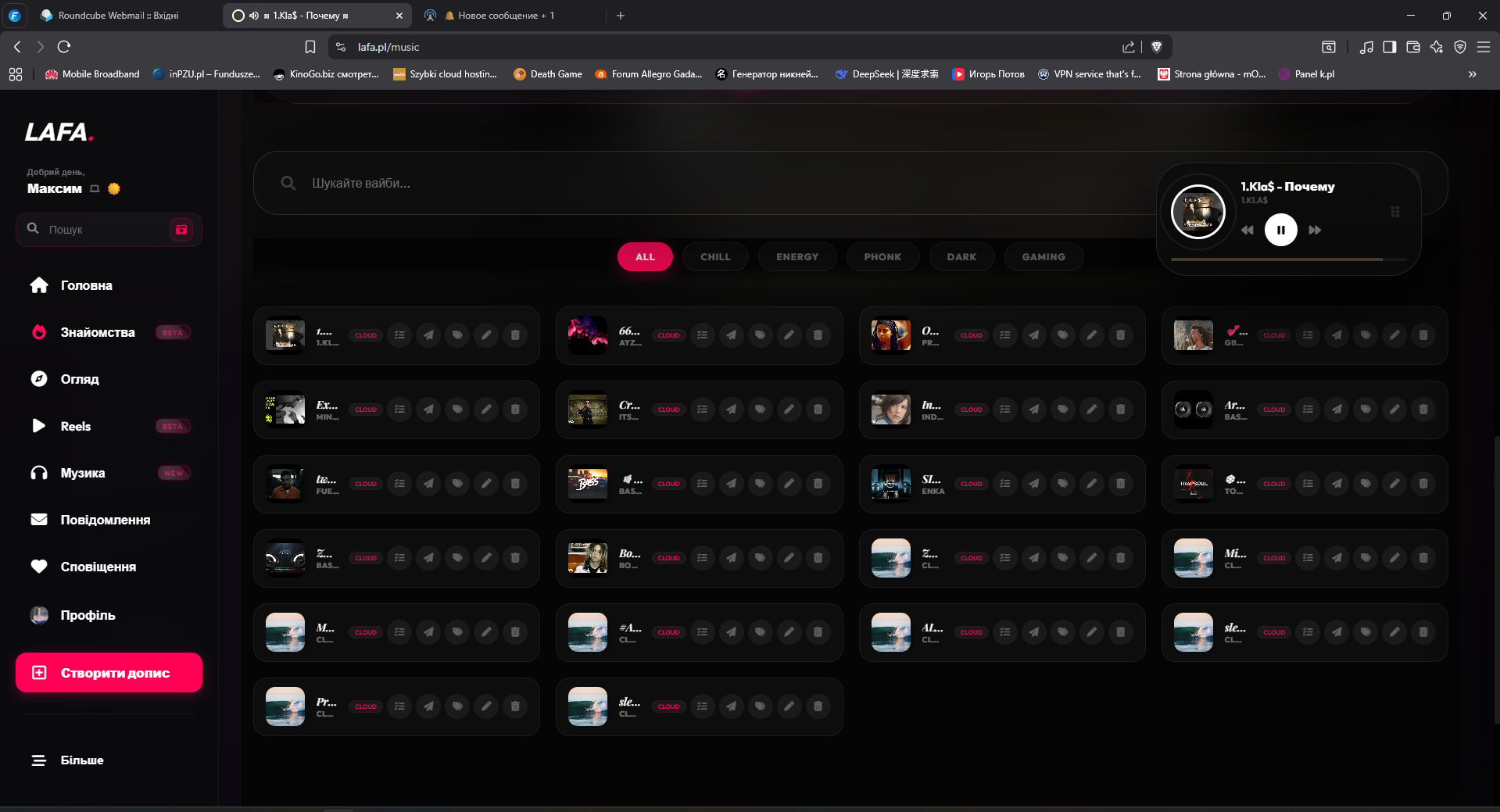Image resolution: width=1500 pixels, height=812 pixels.
Task: Select the PHONK genre filter tab
Action: [882, 257]
